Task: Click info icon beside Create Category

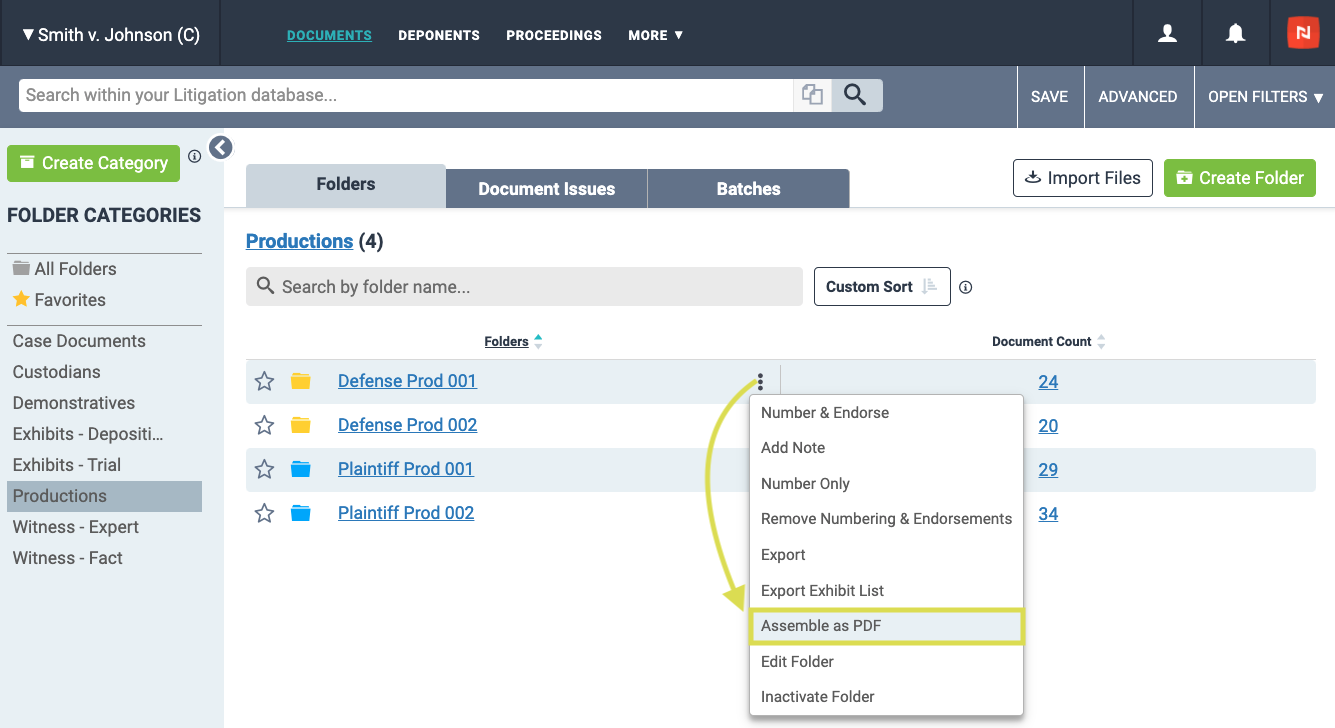Action: pos(194,157)
